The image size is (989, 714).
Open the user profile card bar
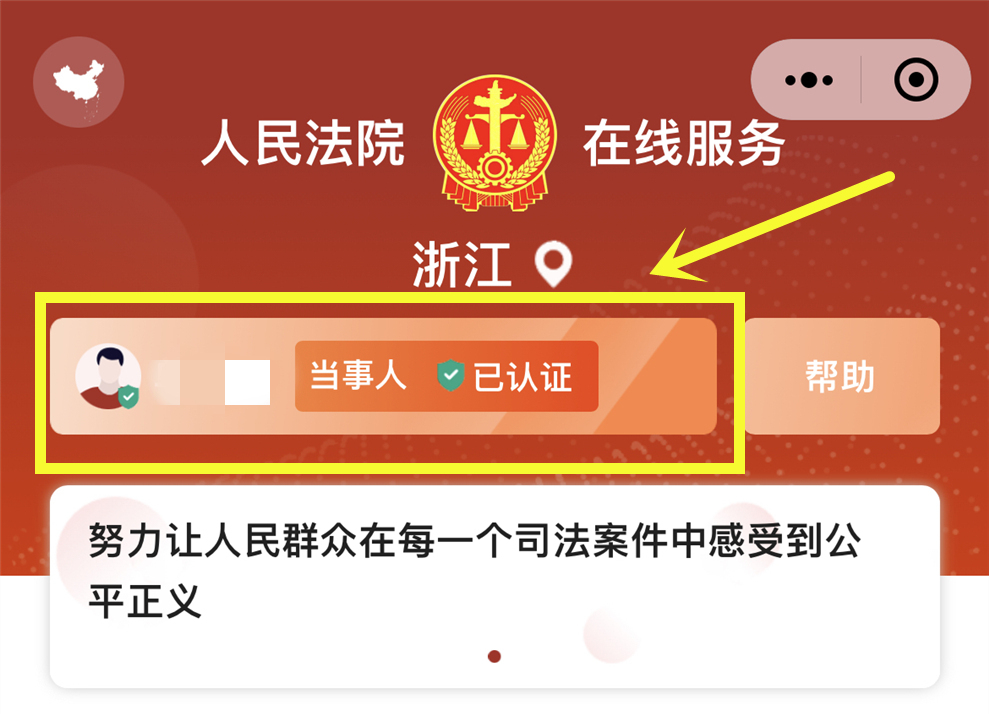click(x=383, y=376)
